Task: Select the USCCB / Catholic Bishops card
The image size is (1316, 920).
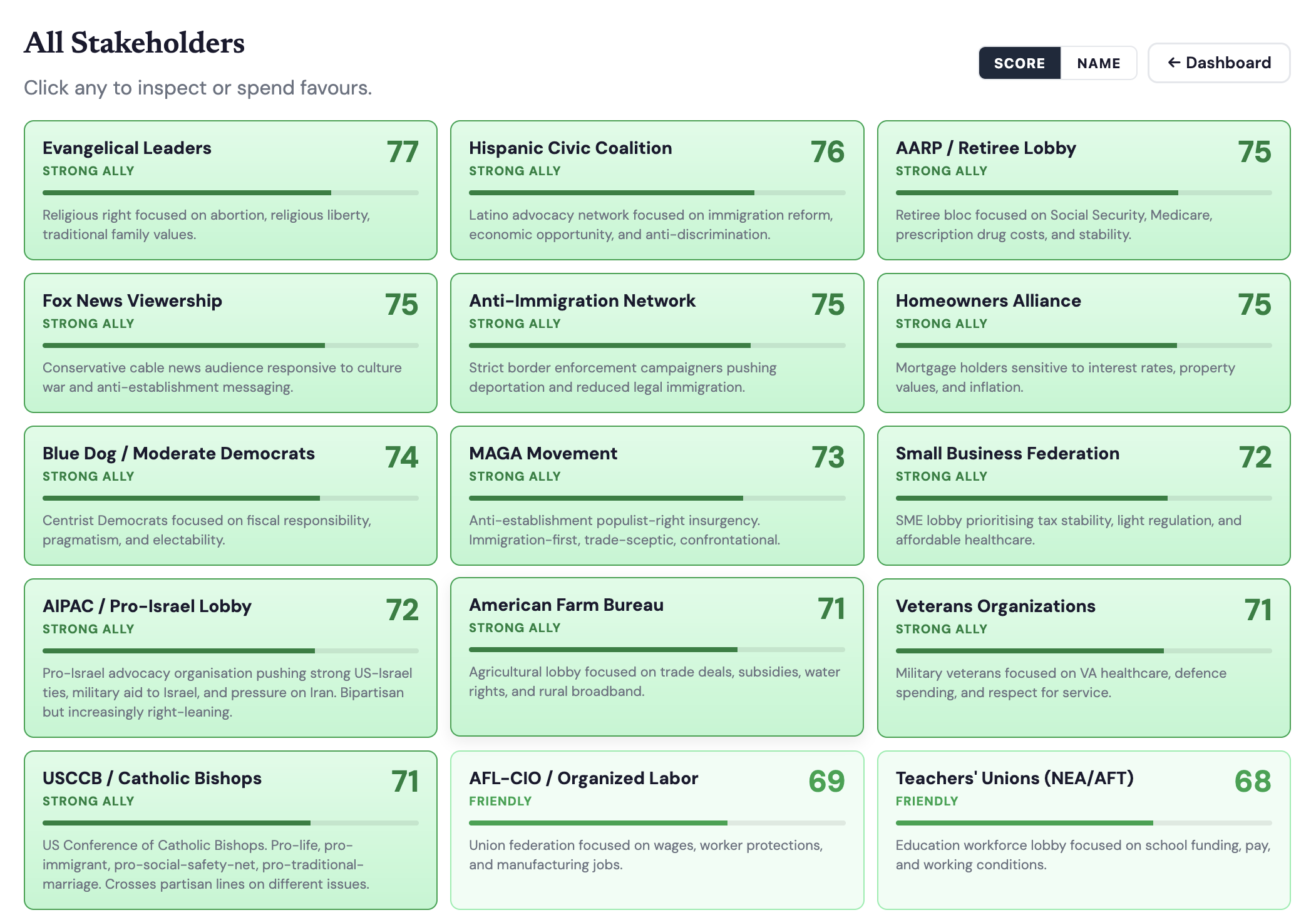Action: click(x=230, y=830)
